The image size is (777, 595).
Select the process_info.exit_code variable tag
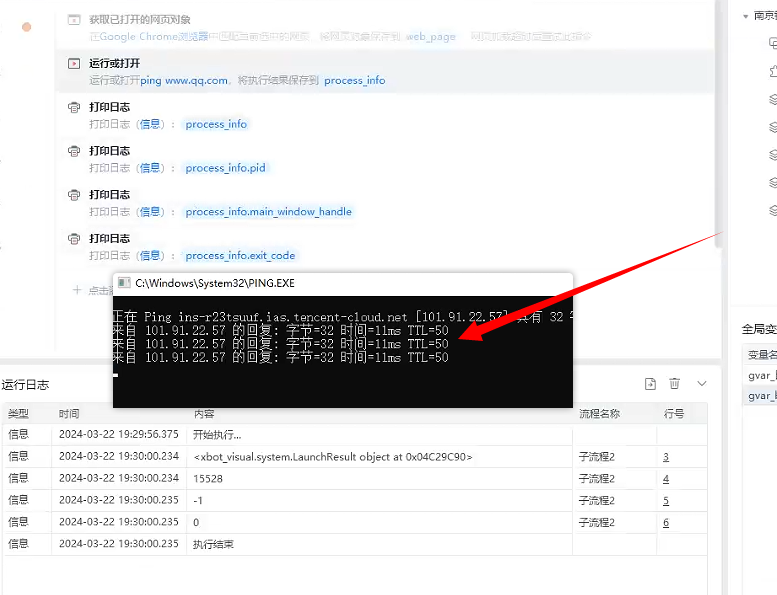coord(240,256)
